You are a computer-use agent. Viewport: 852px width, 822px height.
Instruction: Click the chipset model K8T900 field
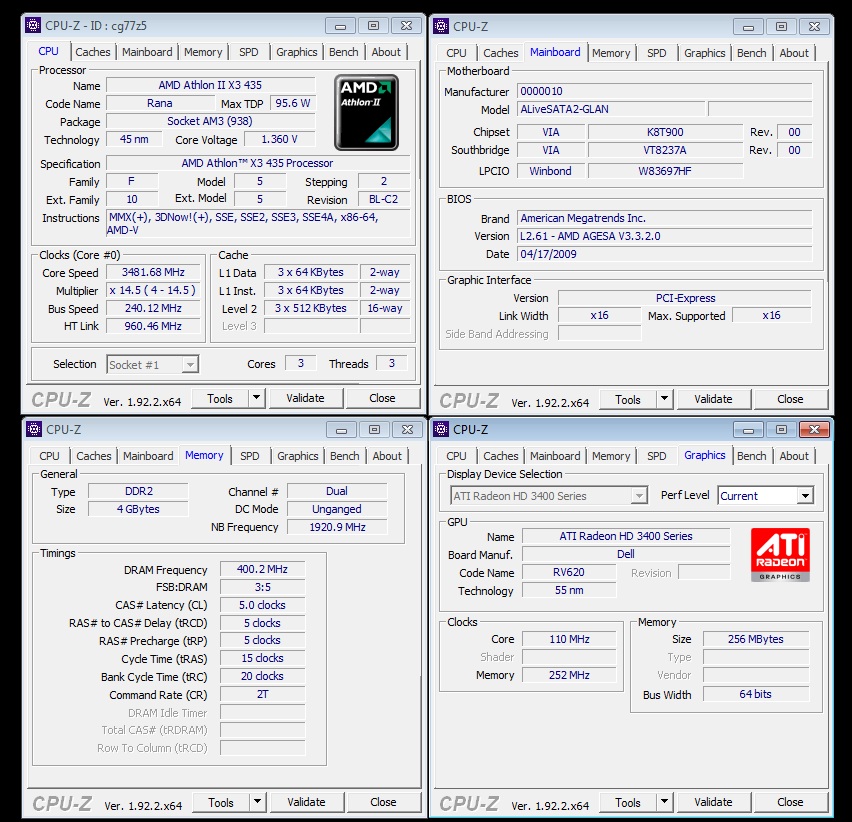tap(665, 132)
